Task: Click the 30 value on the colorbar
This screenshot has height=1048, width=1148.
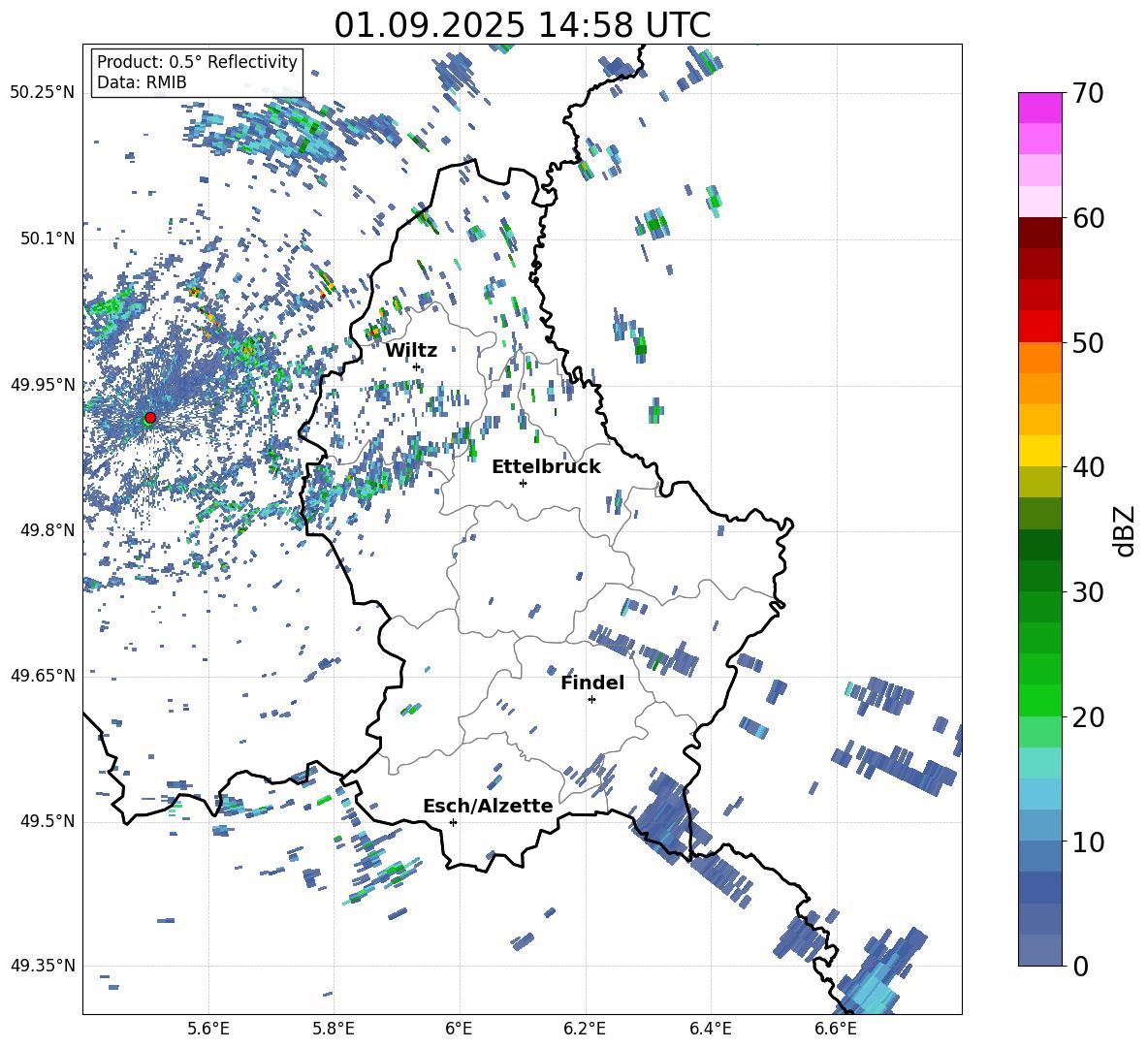Action: click(1088, 592)
